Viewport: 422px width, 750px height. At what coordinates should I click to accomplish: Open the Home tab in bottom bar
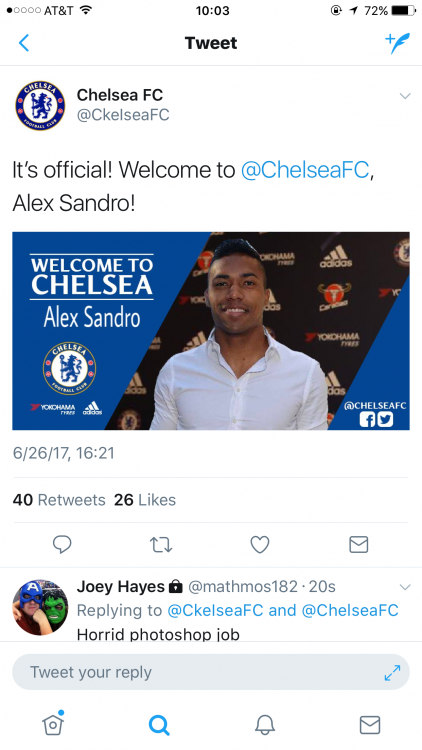(53, 723)
